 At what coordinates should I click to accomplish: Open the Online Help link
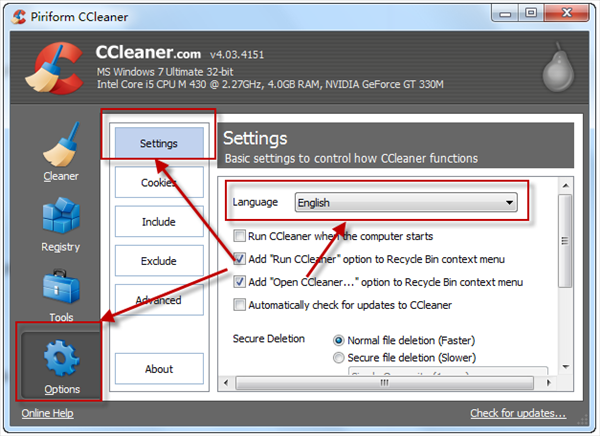(47, 413)
